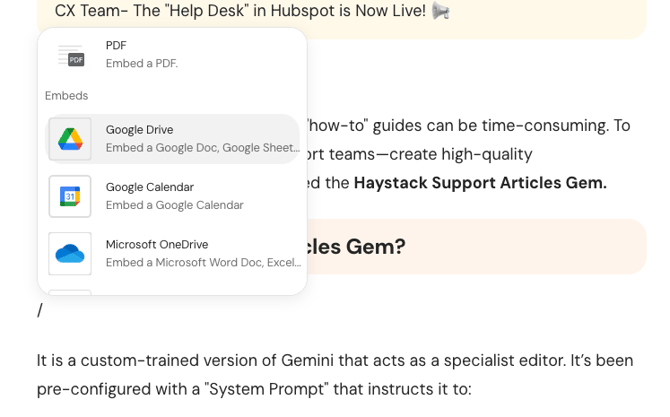Pick the Google Calendar menu entry
Viewport: 670px width, 417px height.
pos(150,187)
